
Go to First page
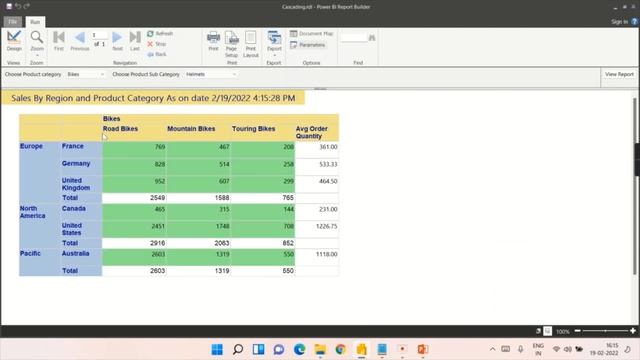pyautogui.click(x=59, y=41)
